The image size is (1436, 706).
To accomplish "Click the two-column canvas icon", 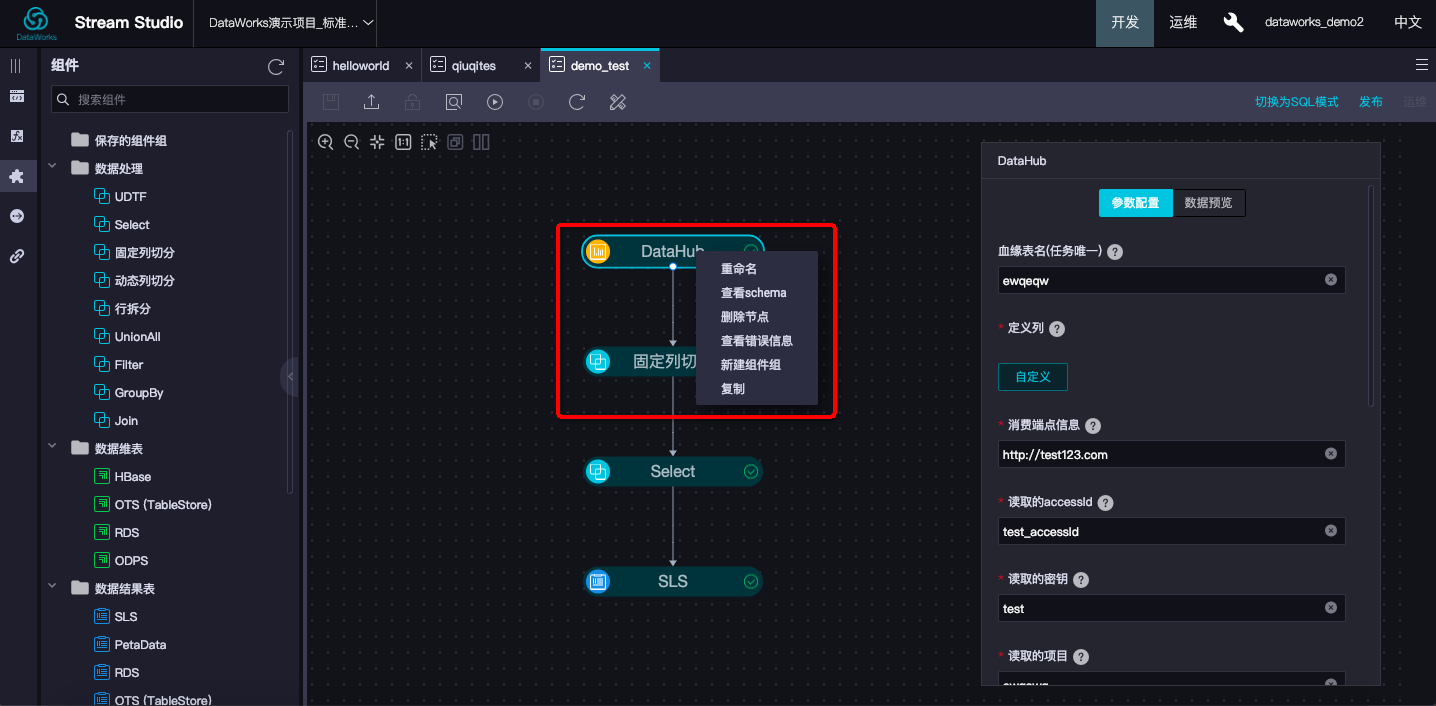I will tap(481, 142).
